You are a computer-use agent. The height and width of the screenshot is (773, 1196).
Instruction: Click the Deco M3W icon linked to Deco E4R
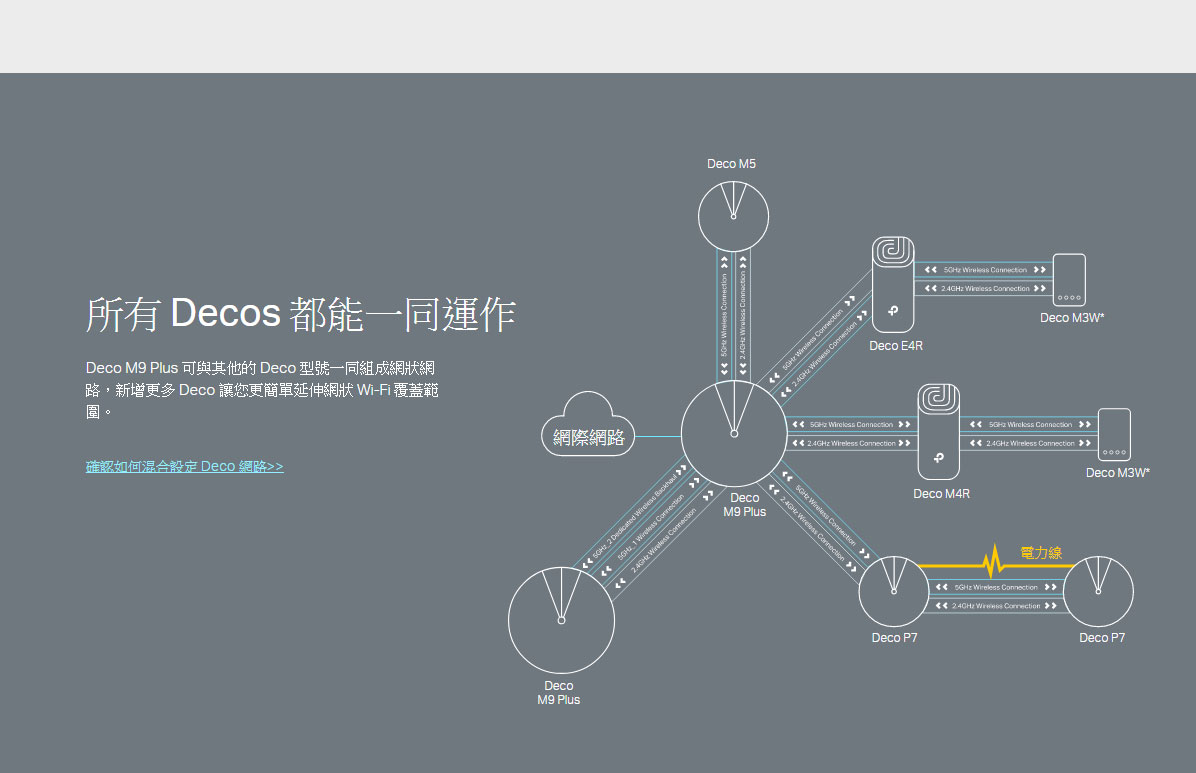pyautogui.click(x=1069, y=279)
